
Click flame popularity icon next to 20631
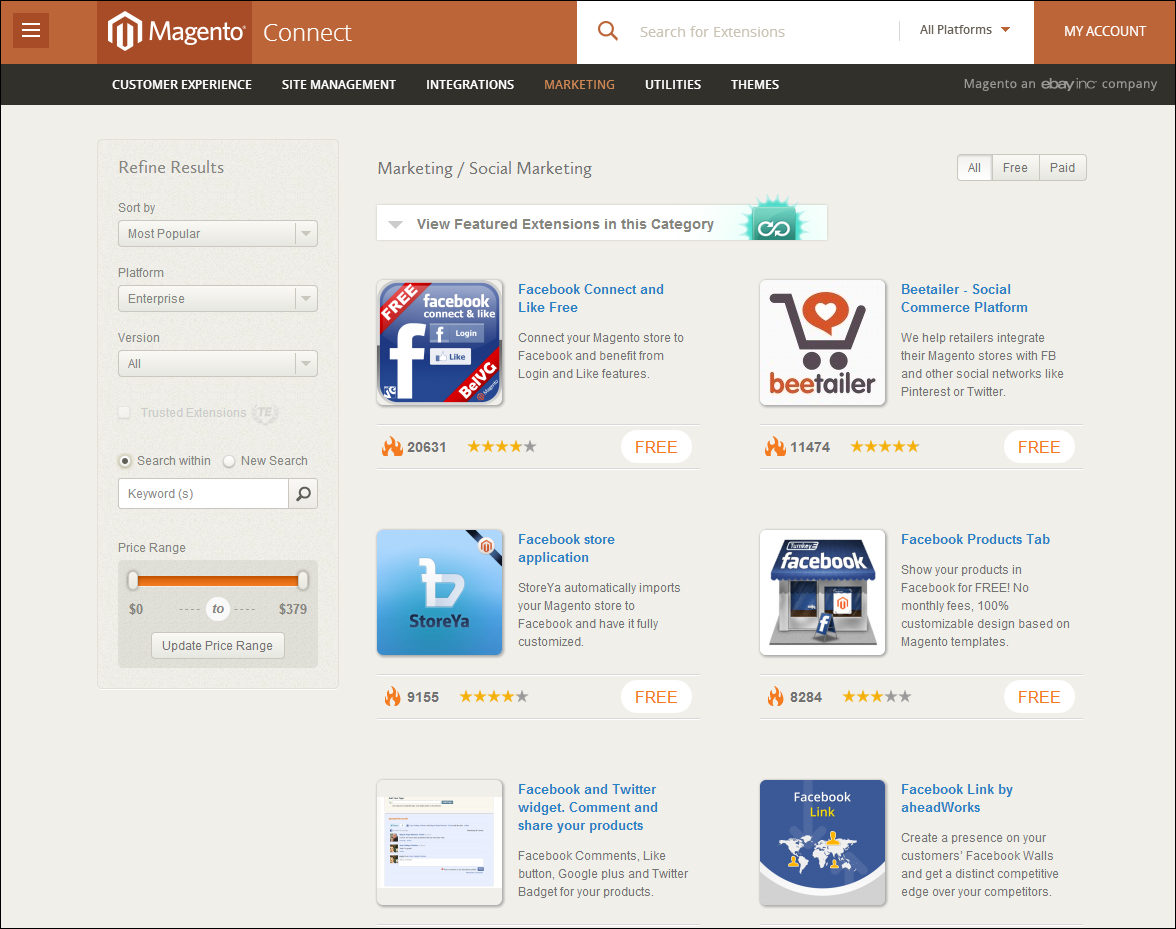pos(392,447)
